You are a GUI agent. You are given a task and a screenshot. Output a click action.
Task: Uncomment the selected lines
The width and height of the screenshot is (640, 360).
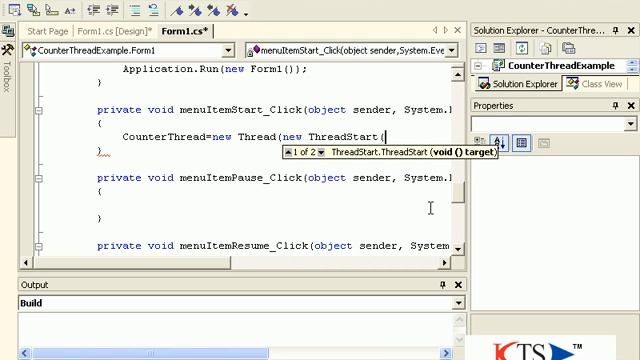click(x=153, y=10)
